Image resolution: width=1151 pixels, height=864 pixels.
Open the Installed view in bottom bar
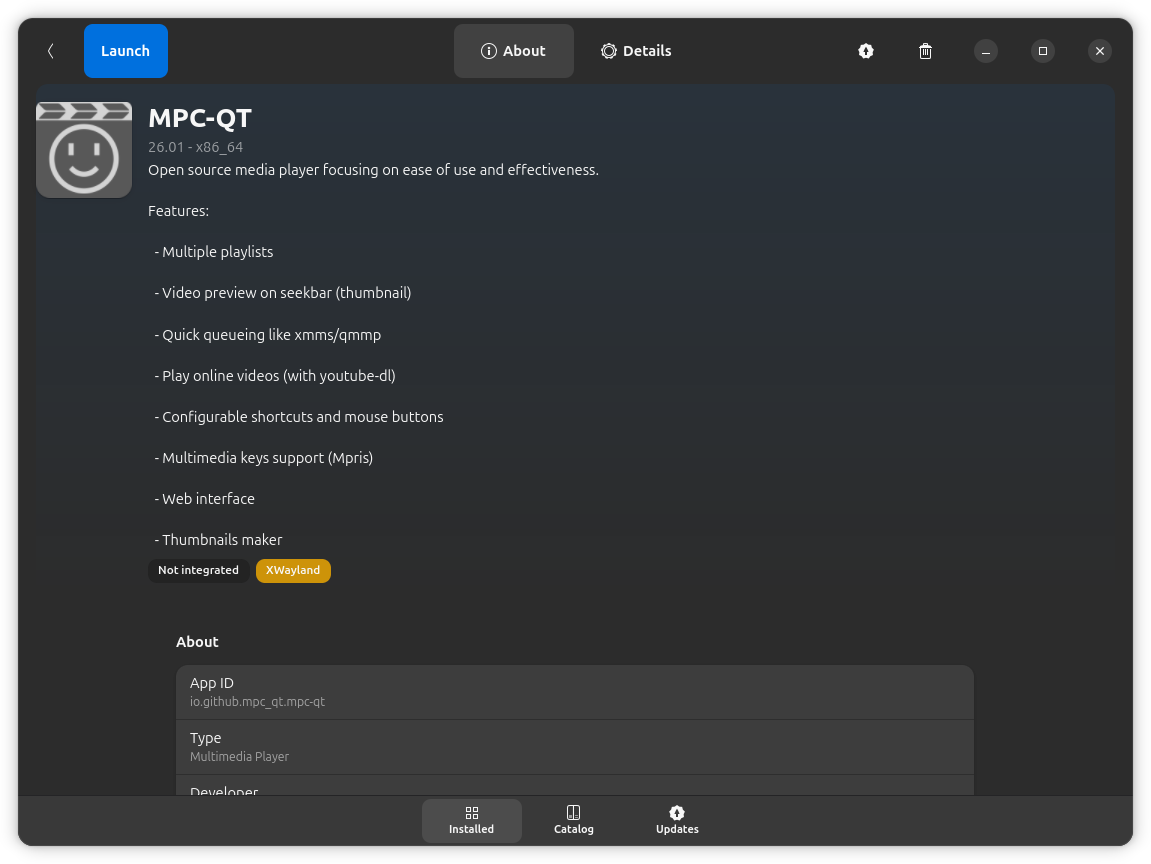click(471, 820)
